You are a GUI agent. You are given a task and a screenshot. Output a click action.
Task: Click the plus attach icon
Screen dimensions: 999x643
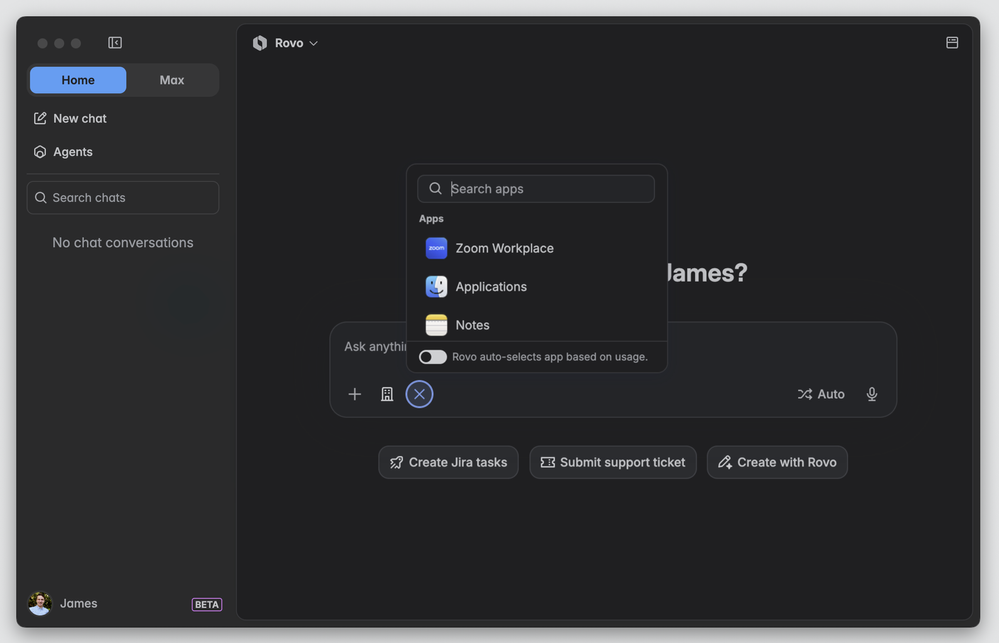coord(355,394)
